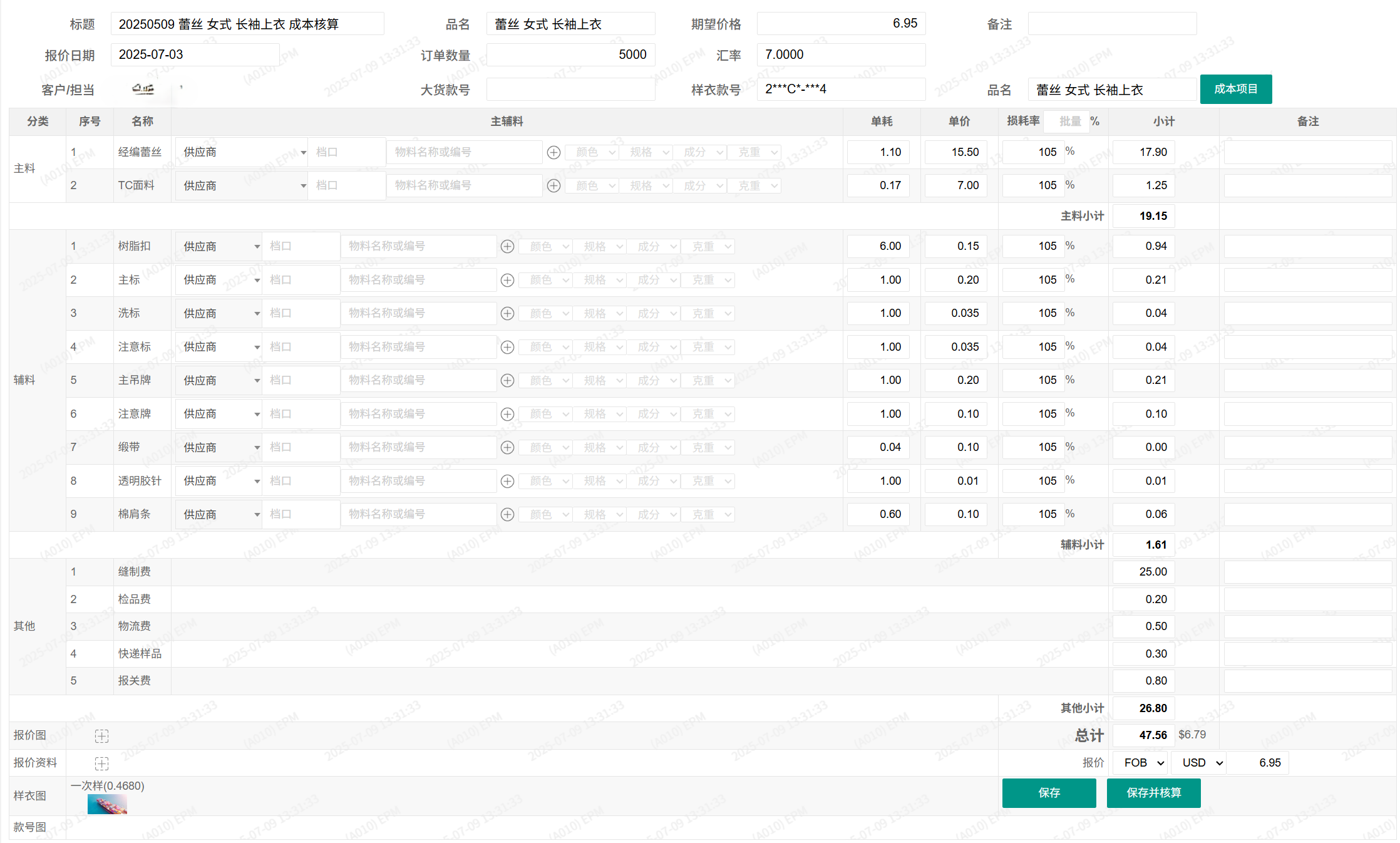Click the 辅料小计 value 1.61

pyautogui.click(x=1144, y=545)
